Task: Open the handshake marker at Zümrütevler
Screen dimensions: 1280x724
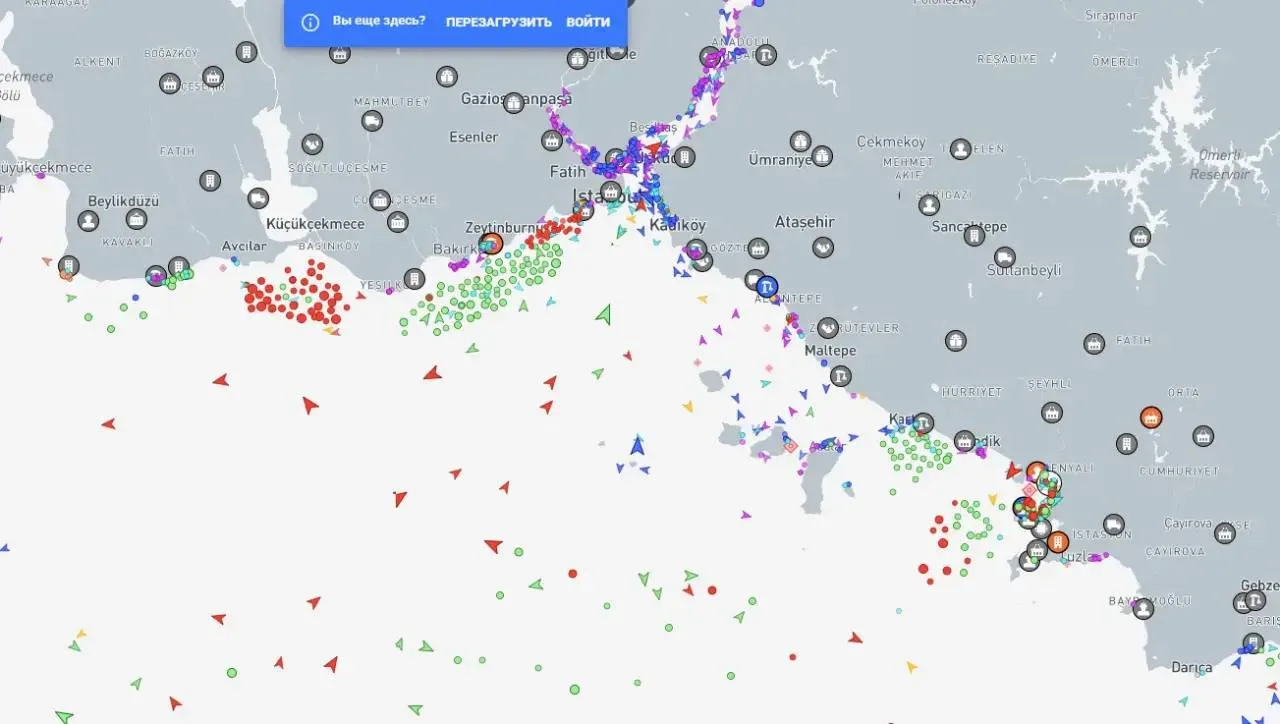Action: [827, 327]
